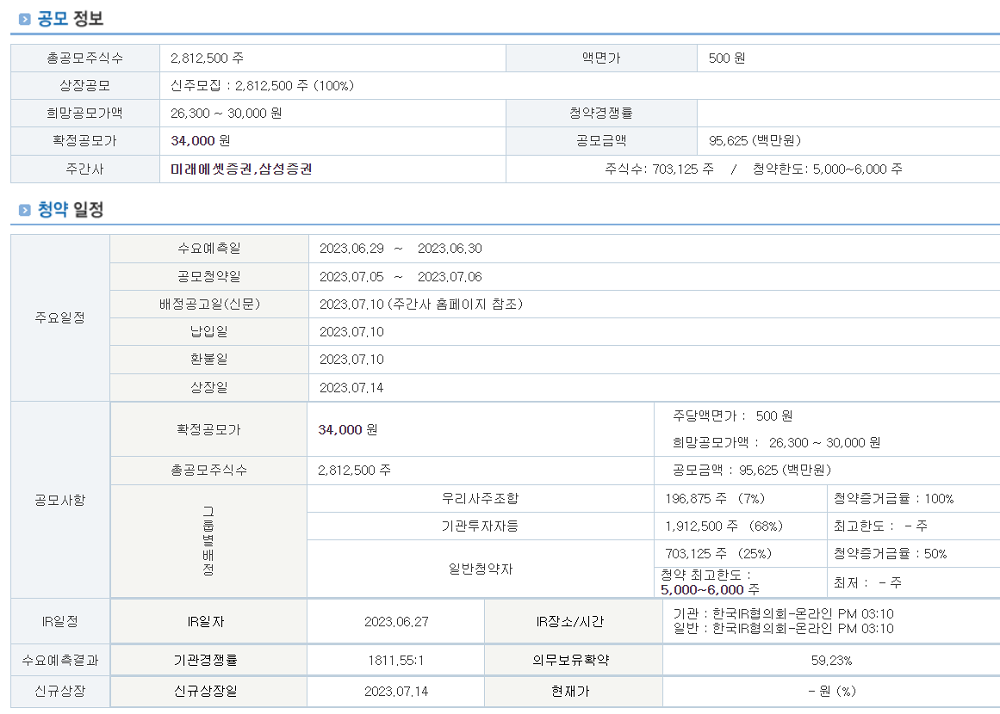Select 확정공모가 34,000 원 in 공모 정보 table

pyautogui.click(x=200, y=140)
